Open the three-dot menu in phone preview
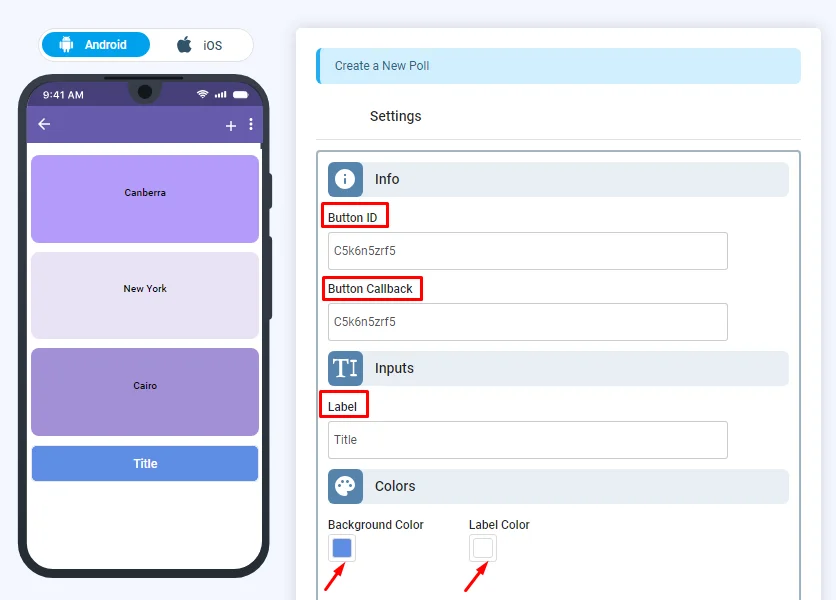Viewport: 836px width, 600px height. click(x=251, y=125)
